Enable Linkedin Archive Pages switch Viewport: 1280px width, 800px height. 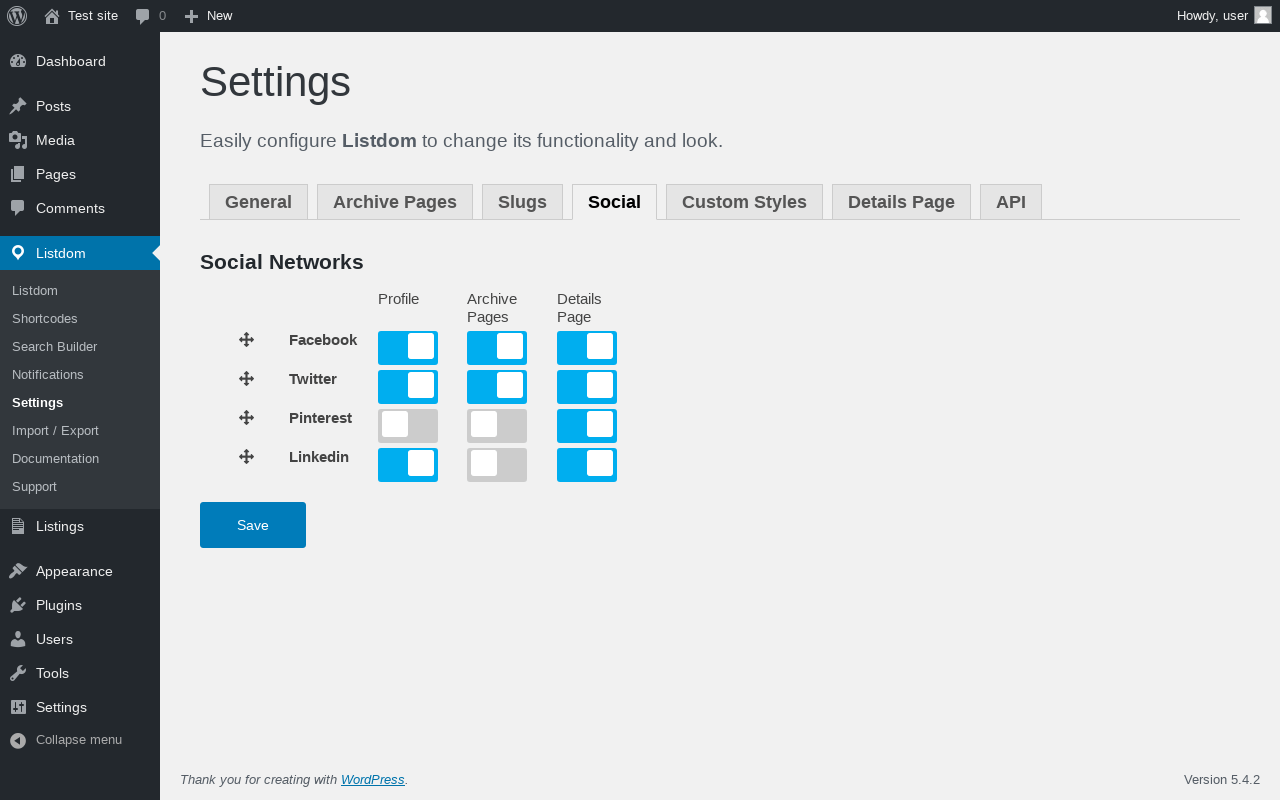497,465
